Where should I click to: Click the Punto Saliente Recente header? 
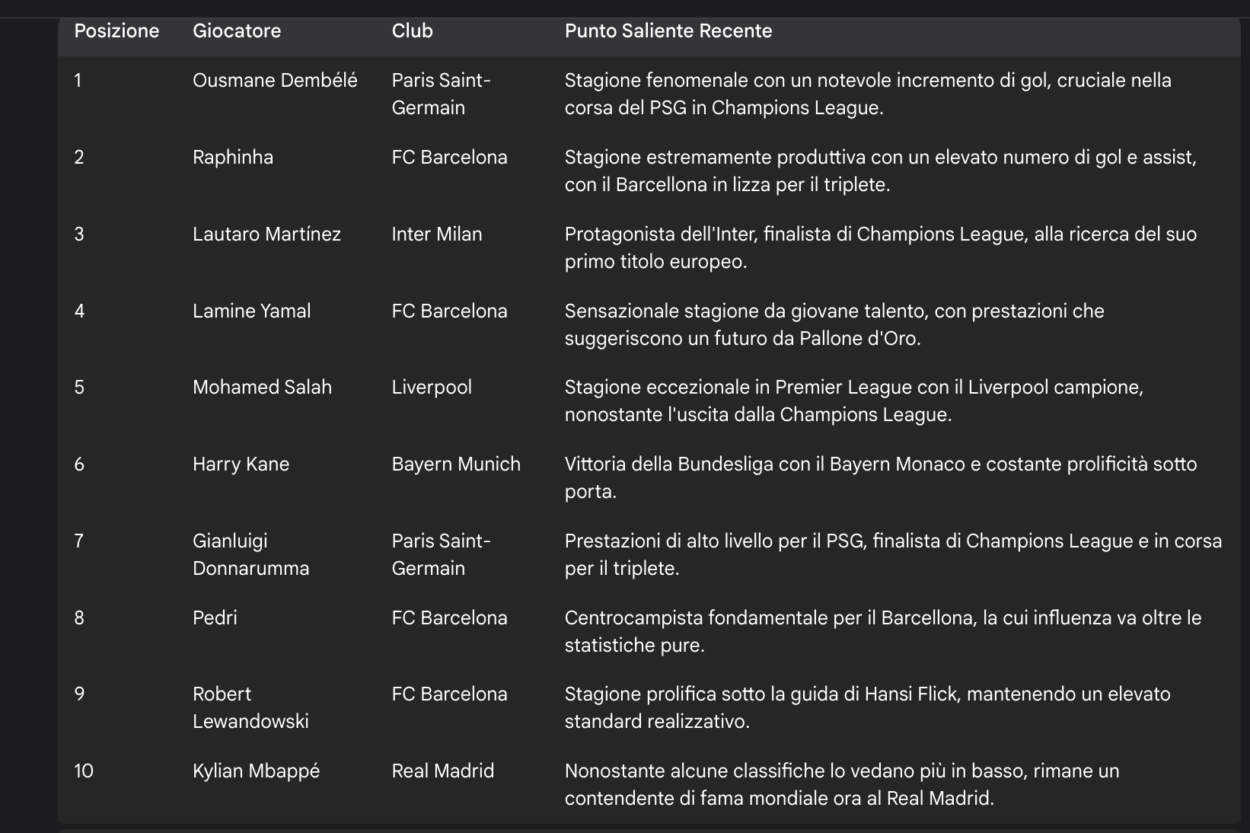click(x=668, y=31)
